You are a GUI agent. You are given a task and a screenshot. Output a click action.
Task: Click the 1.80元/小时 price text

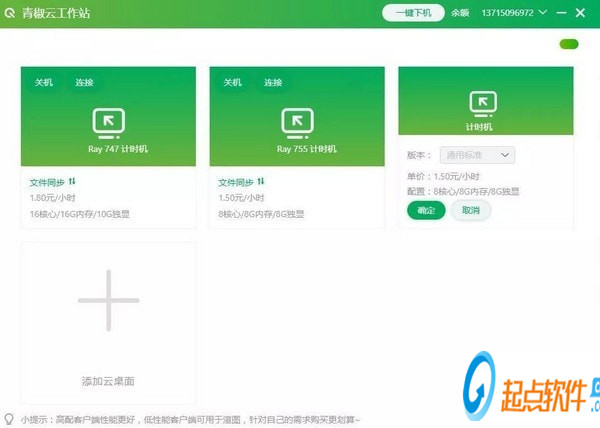point(53,198)
